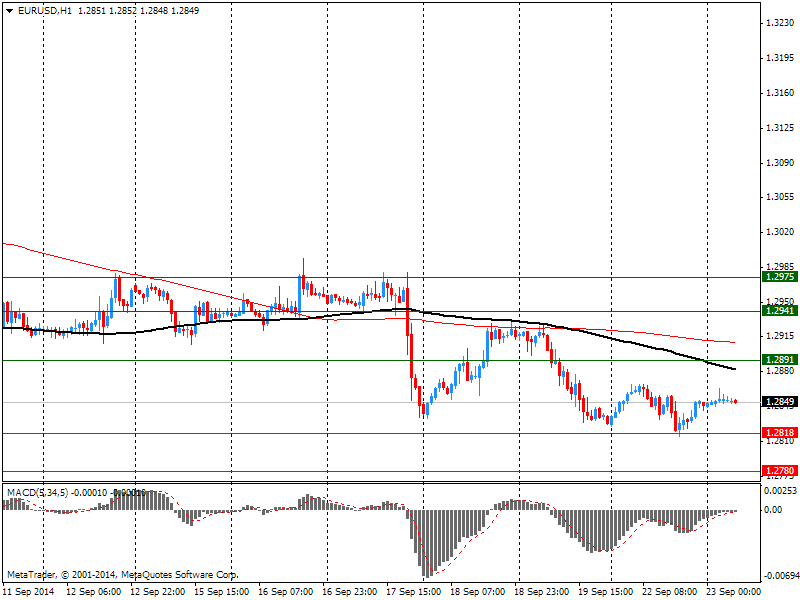The height and width of the screenshot is (600, 800).
Task: Click the 12 Sep 22:00 time label
Action: pos(158,592)
